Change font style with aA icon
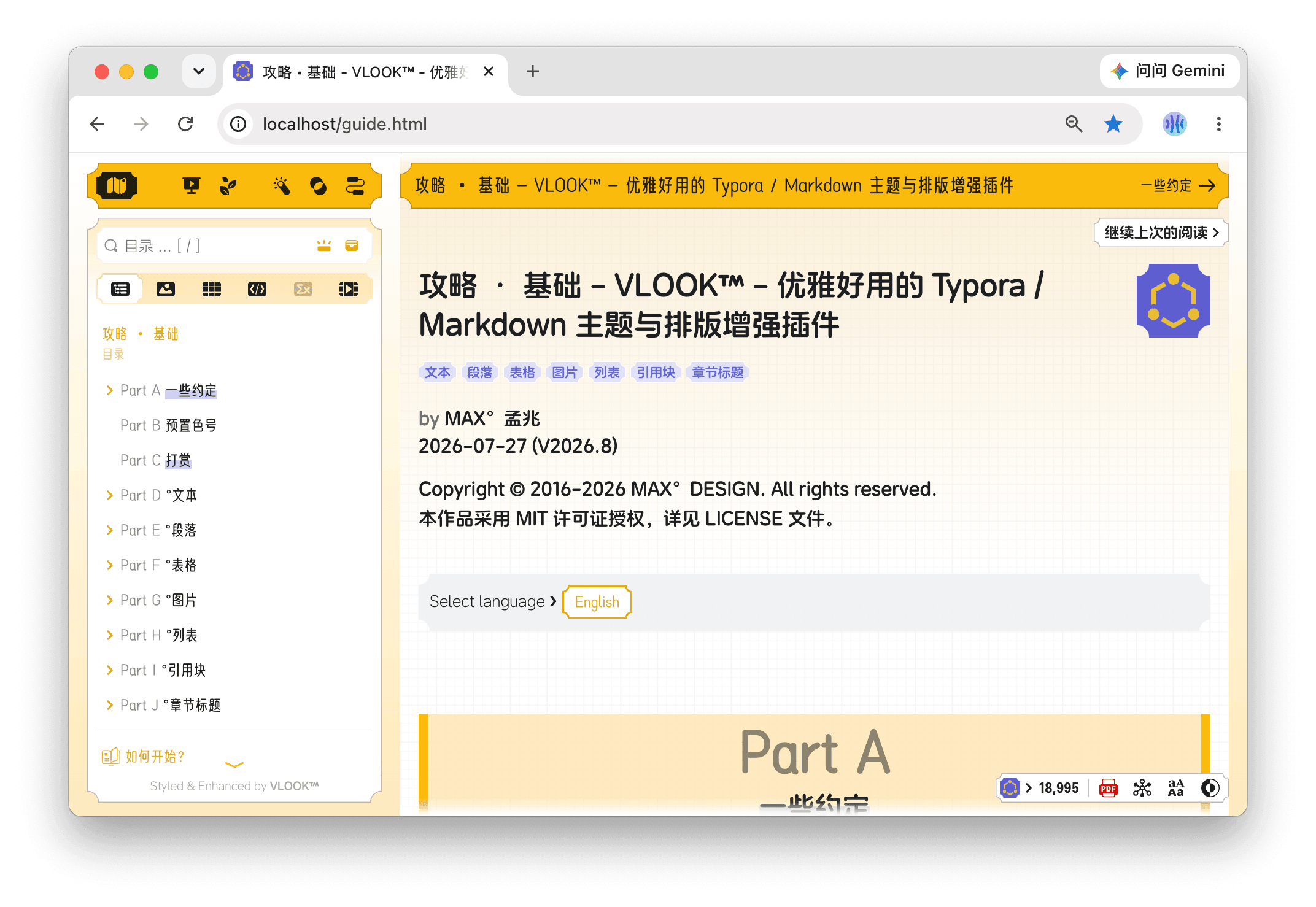 click(1176, 788)
